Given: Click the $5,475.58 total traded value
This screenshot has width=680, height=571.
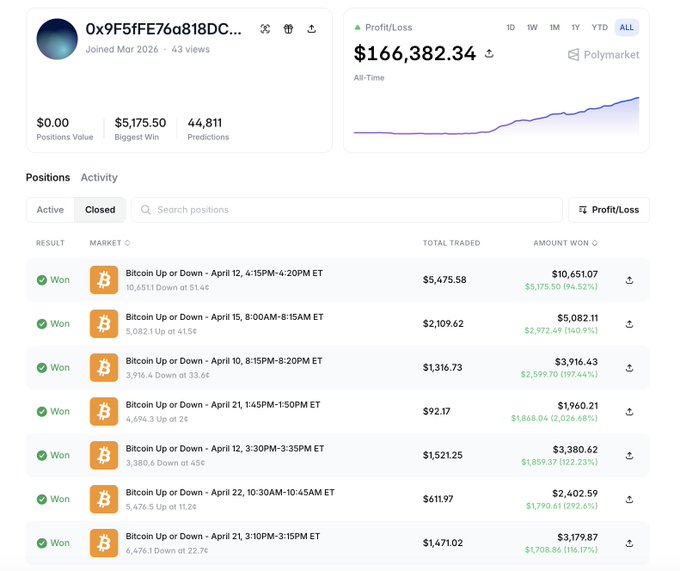Looking at the screenshot, I should [x=445, y=280].
